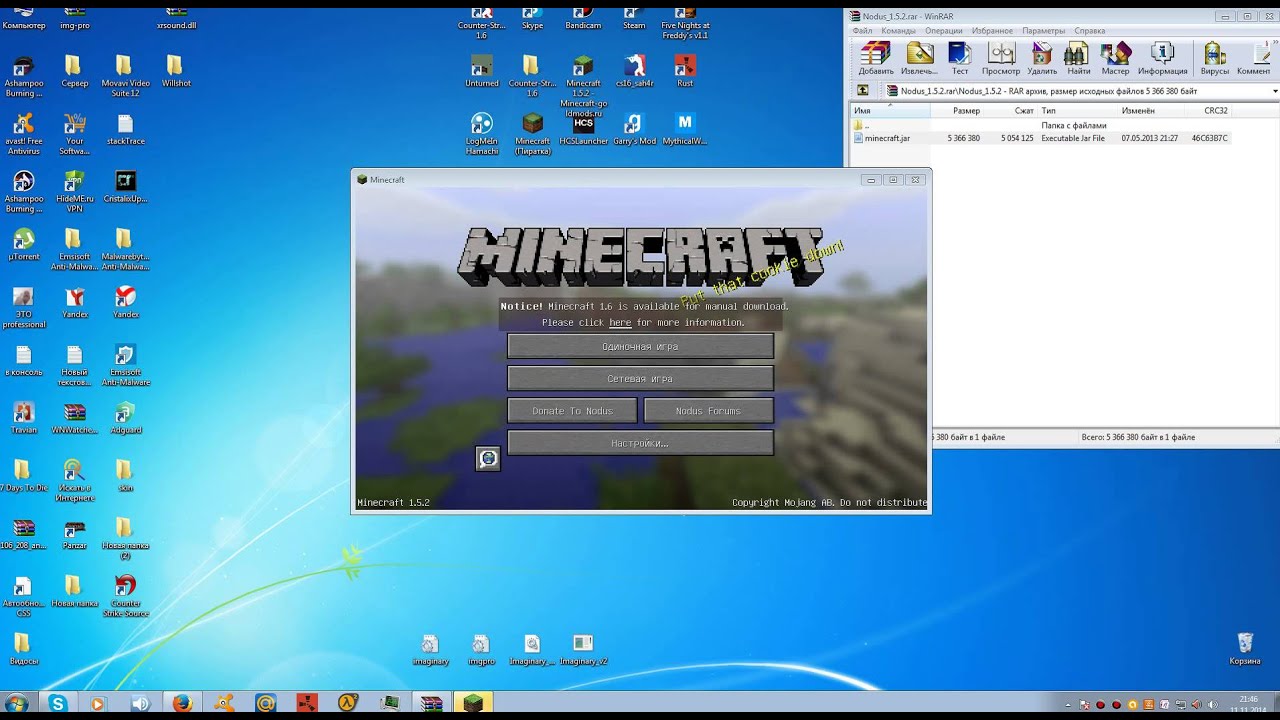1280x720 pixels.
Task: Open WinRAR's Мастер (Wizard) tool
Action: 1115,59
